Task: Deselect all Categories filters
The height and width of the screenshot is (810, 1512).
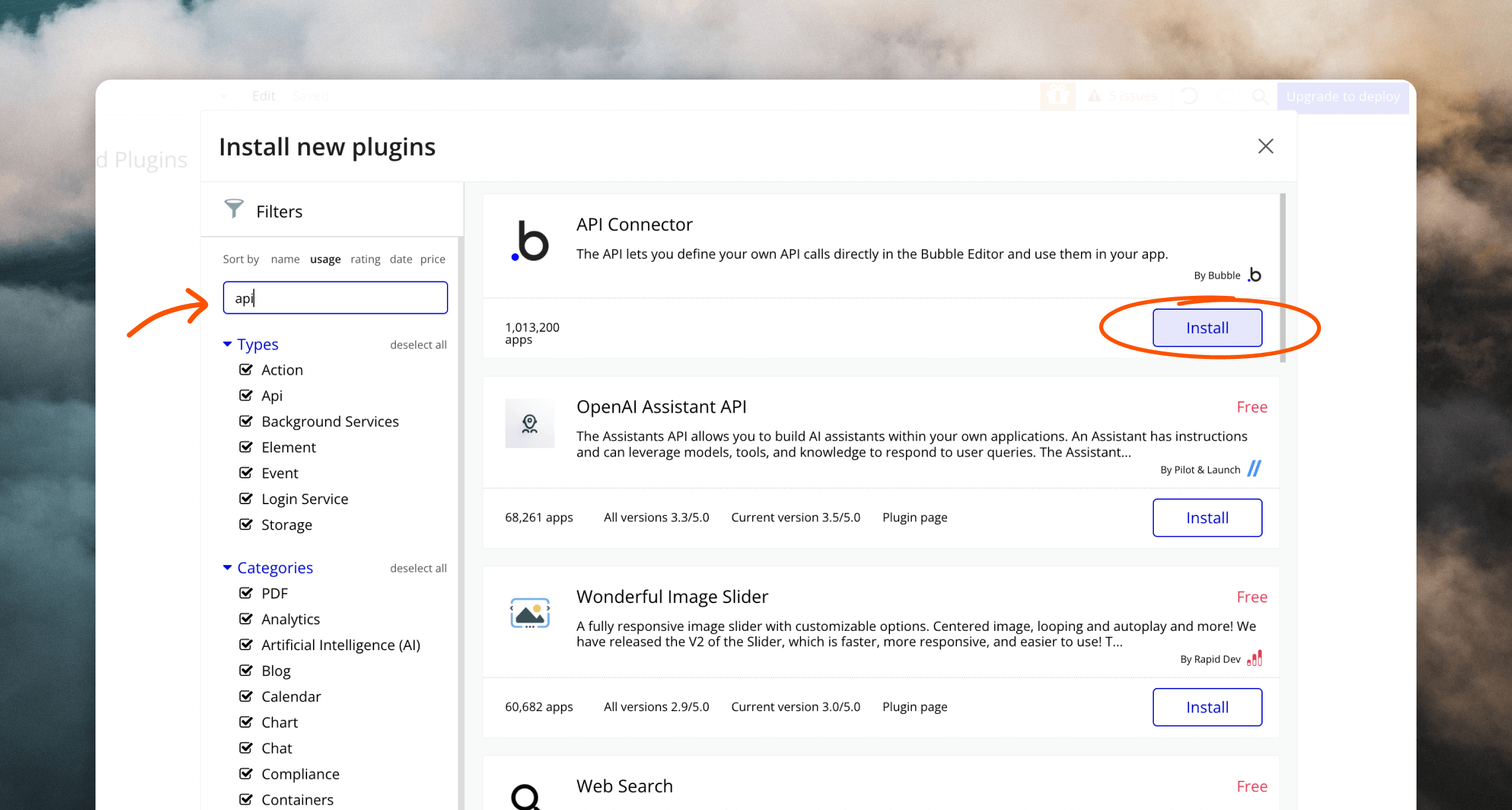Action: [x=418, y=569]
